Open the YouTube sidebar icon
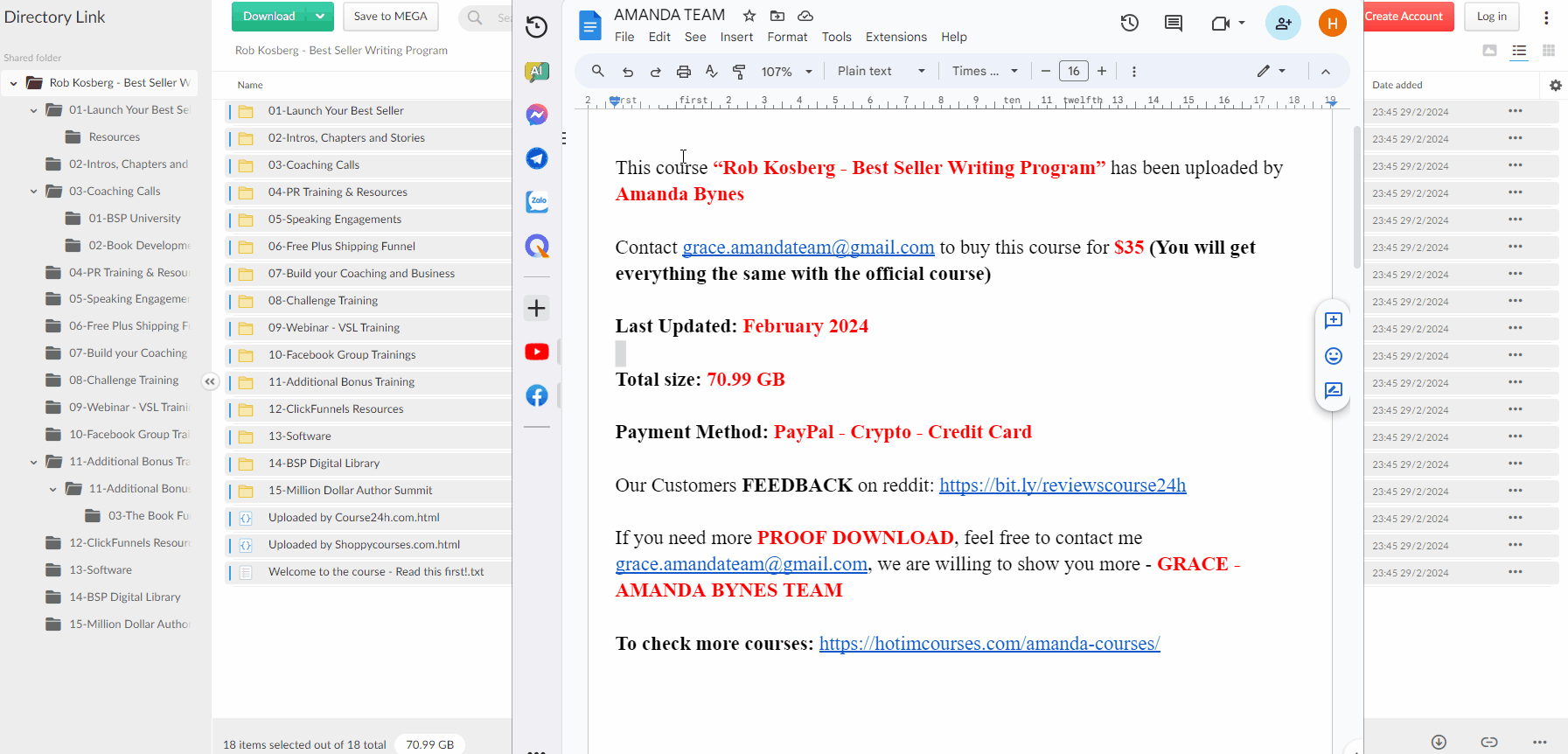 (x=537, y=352)
